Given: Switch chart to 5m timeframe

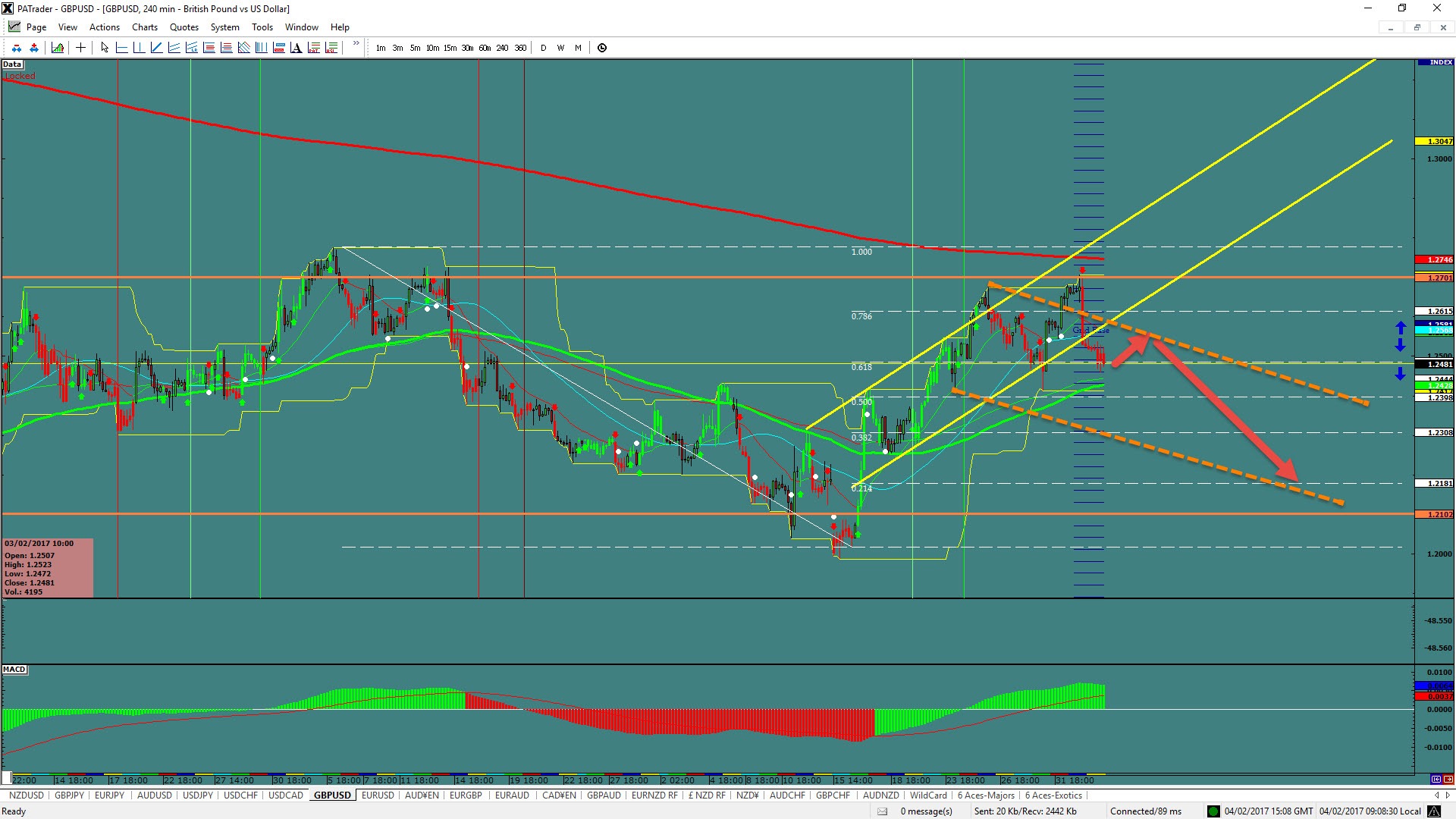Looking at the screenshot, I should coord(415,48).
